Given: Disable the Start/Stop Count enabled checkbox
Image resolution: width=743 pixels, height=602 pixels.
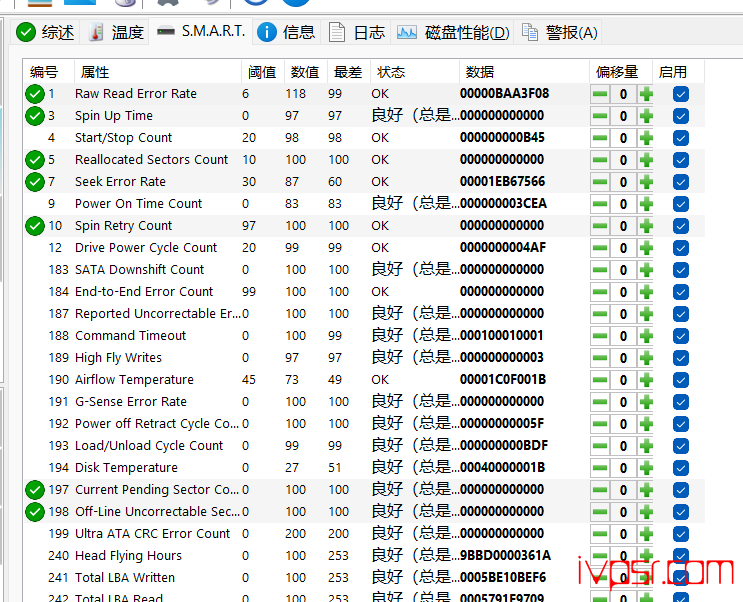Looking at the screenshot, I should click(x=681, y=138).
